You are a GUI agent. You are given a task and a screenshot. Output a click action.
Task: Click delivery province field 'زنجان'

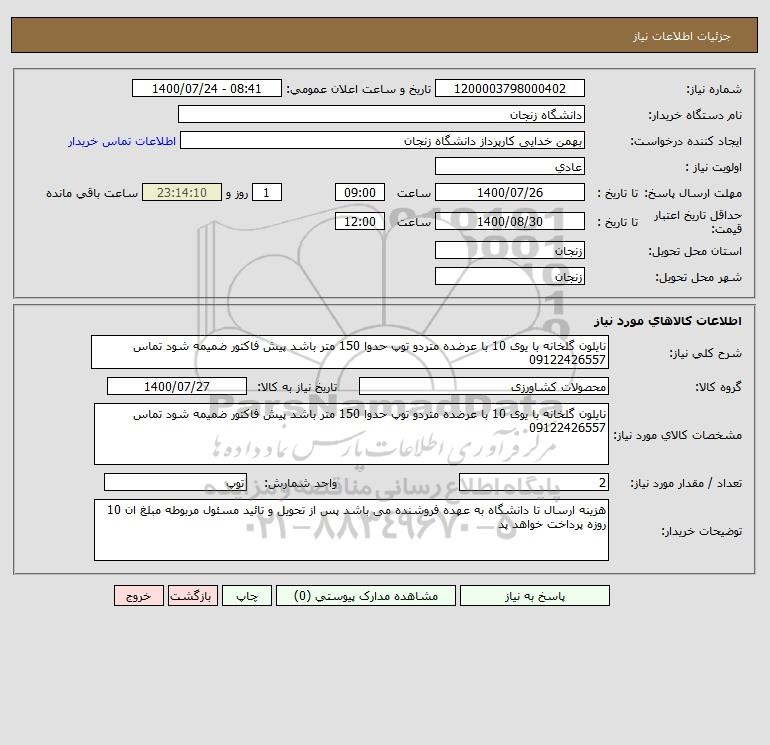click(x=510, y=250)
